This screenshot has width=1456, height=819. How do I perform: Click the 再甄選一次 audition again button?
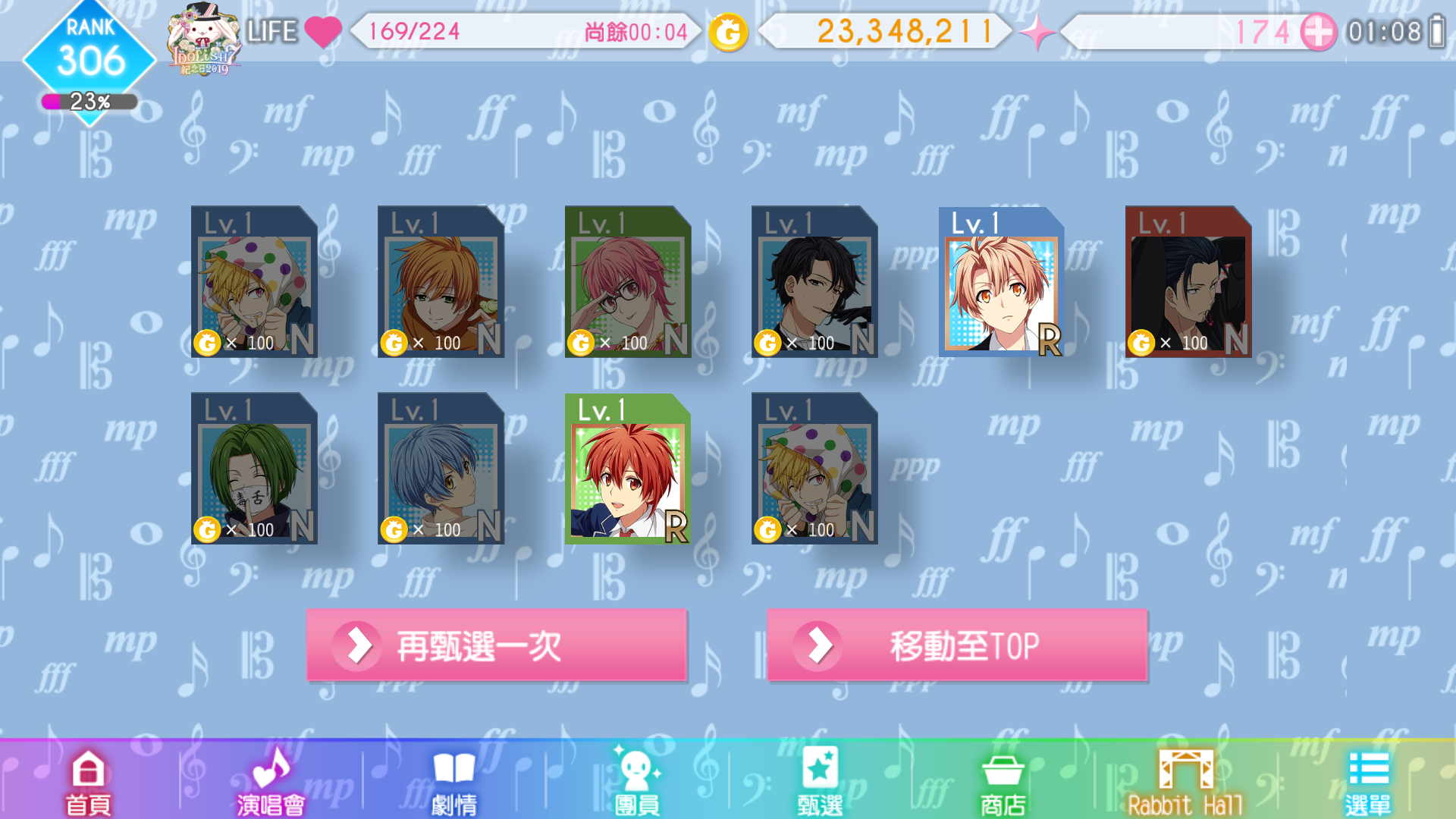pyautogui.click(x=497, y=646)
